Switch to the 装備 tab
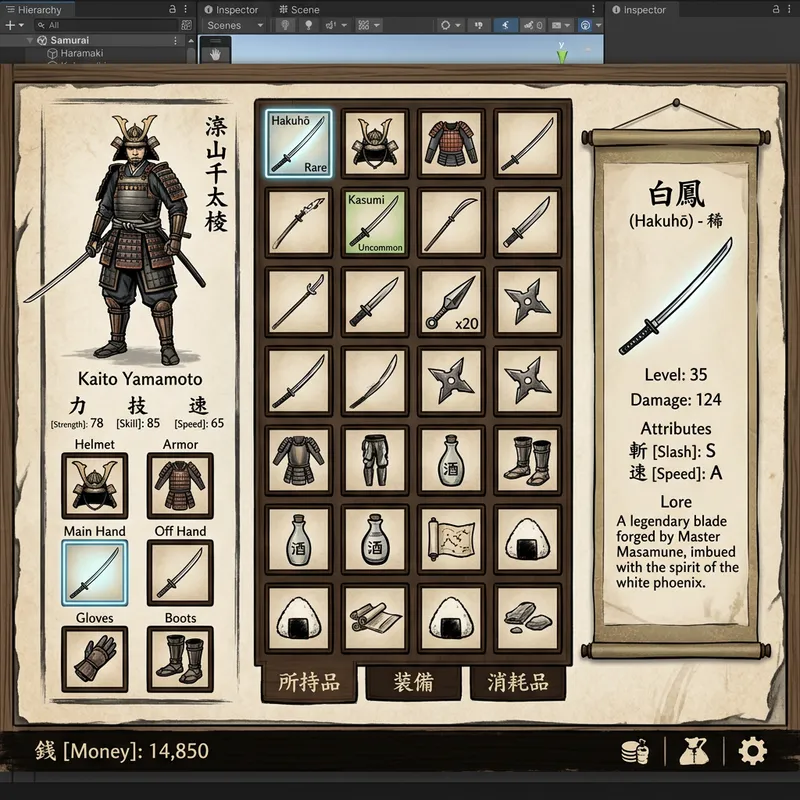The image size is (800, 800). pyautogui.click(x=413, y=682)
